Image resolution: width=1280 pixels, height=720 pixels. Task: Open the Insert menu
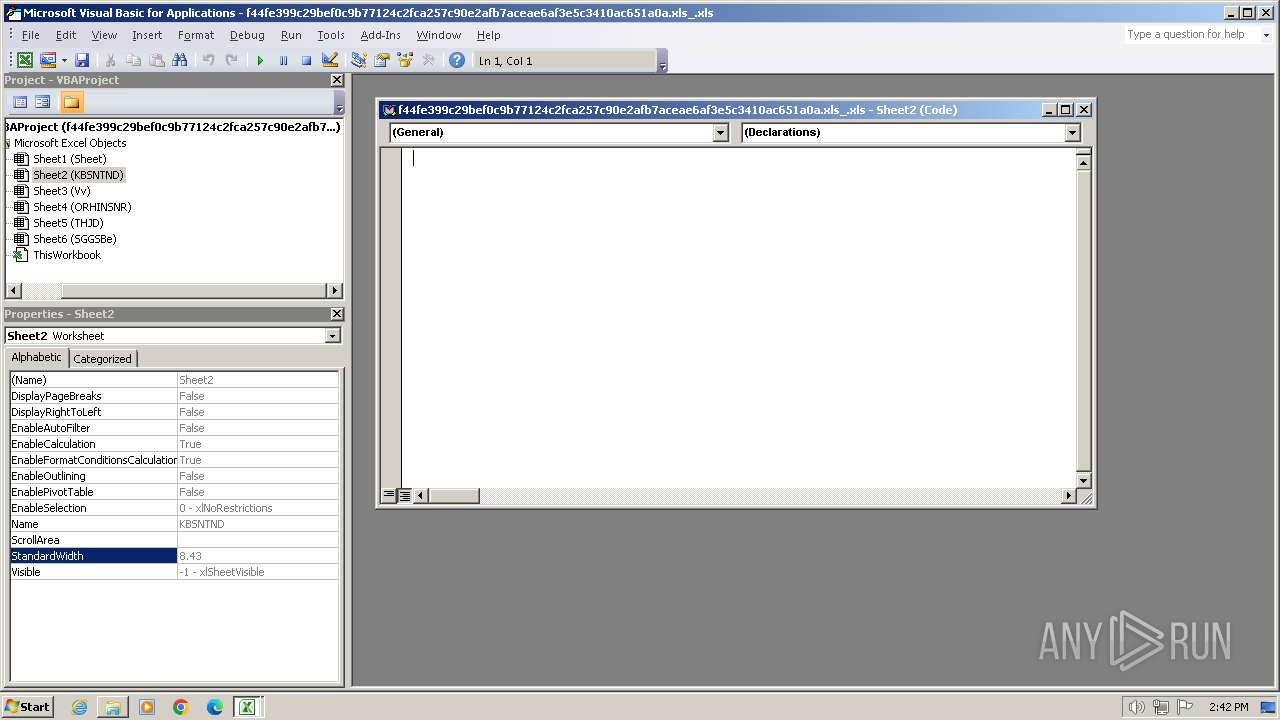147,35
